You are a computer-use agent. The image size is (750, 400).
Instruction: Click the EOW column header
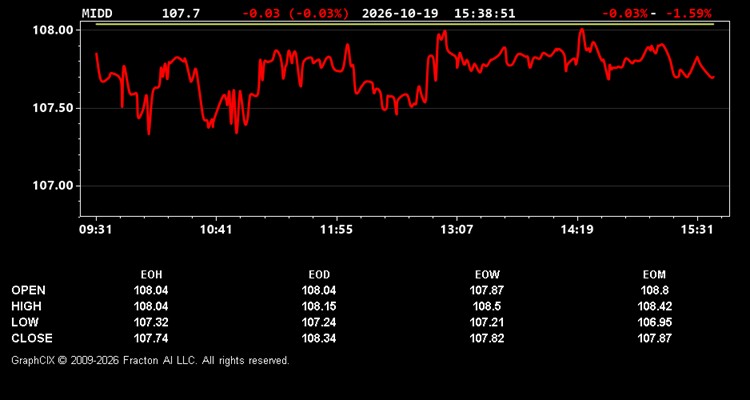pos(487,275)
